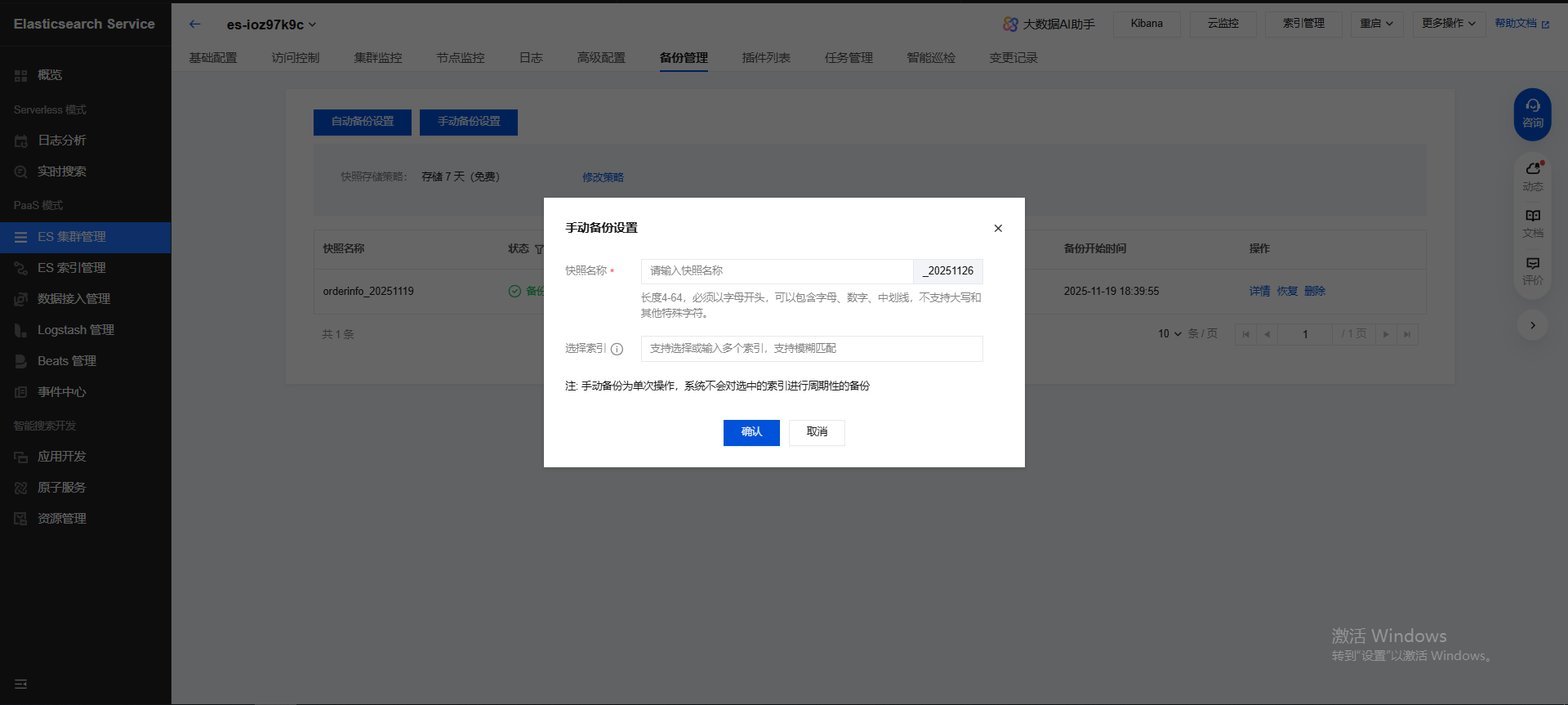Go to first page pagination icon
This screenshot has width=1568, height=705.
coord(1245,334)
